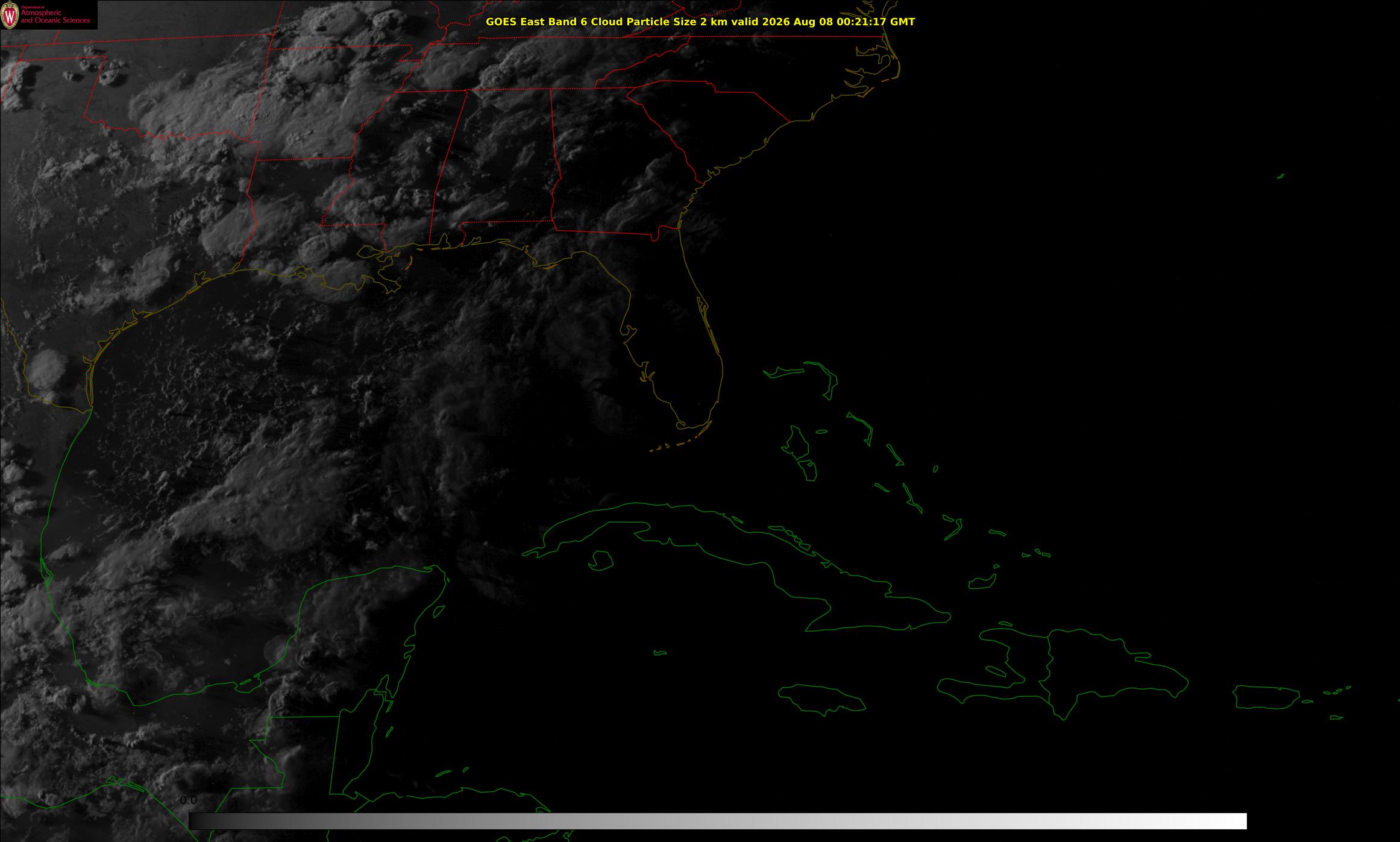Image resolution: width=1400 pixels, height=842 pixels.
Task: Click the 0.0 label above the color bar
Action: [188, 800]
